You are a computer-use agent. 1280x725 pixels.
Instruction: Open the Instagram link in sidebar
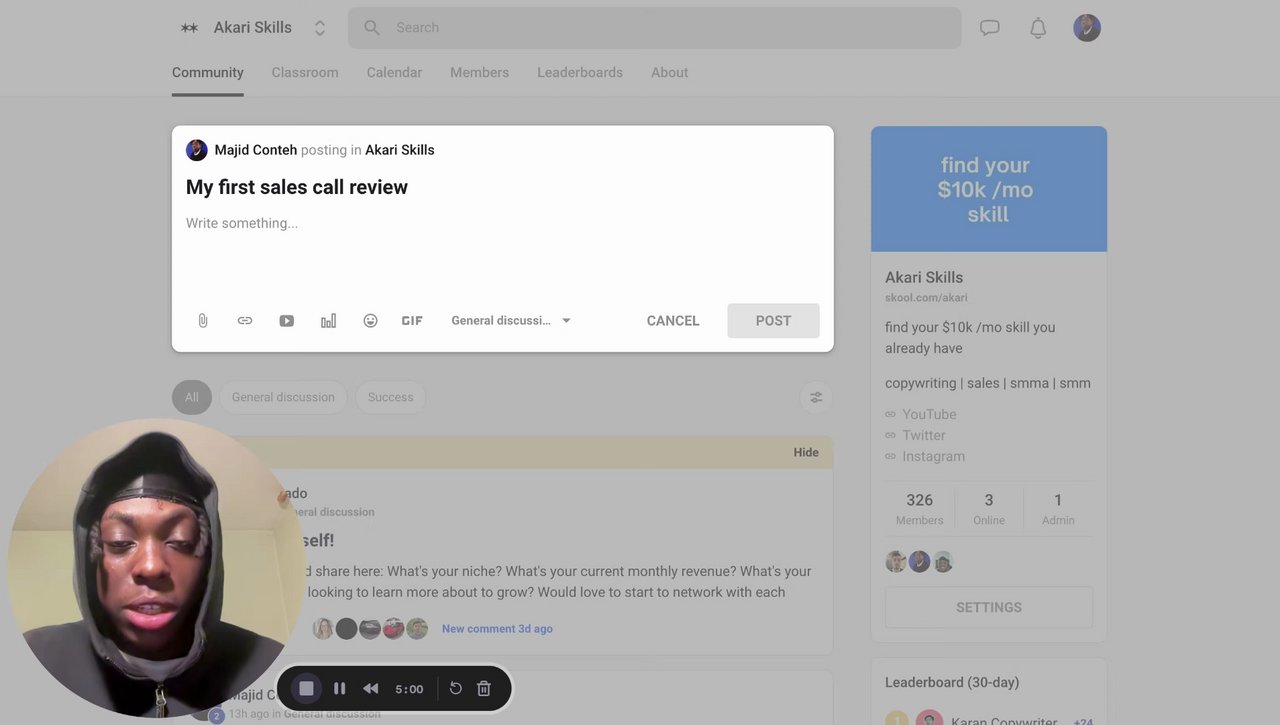click(934, 456)
